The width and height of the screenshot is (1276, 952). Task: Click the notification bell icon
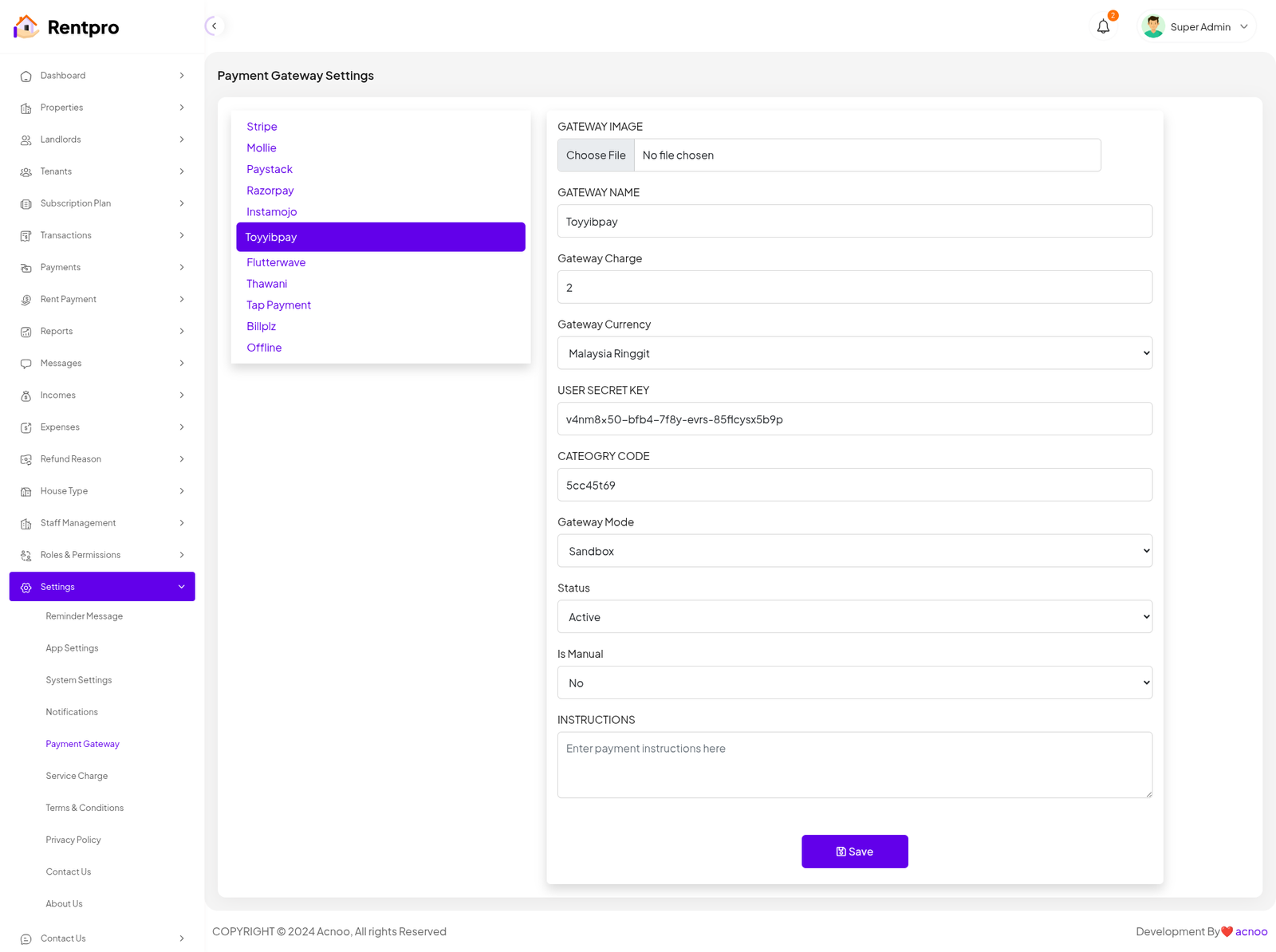click(x=1103, y=27)
